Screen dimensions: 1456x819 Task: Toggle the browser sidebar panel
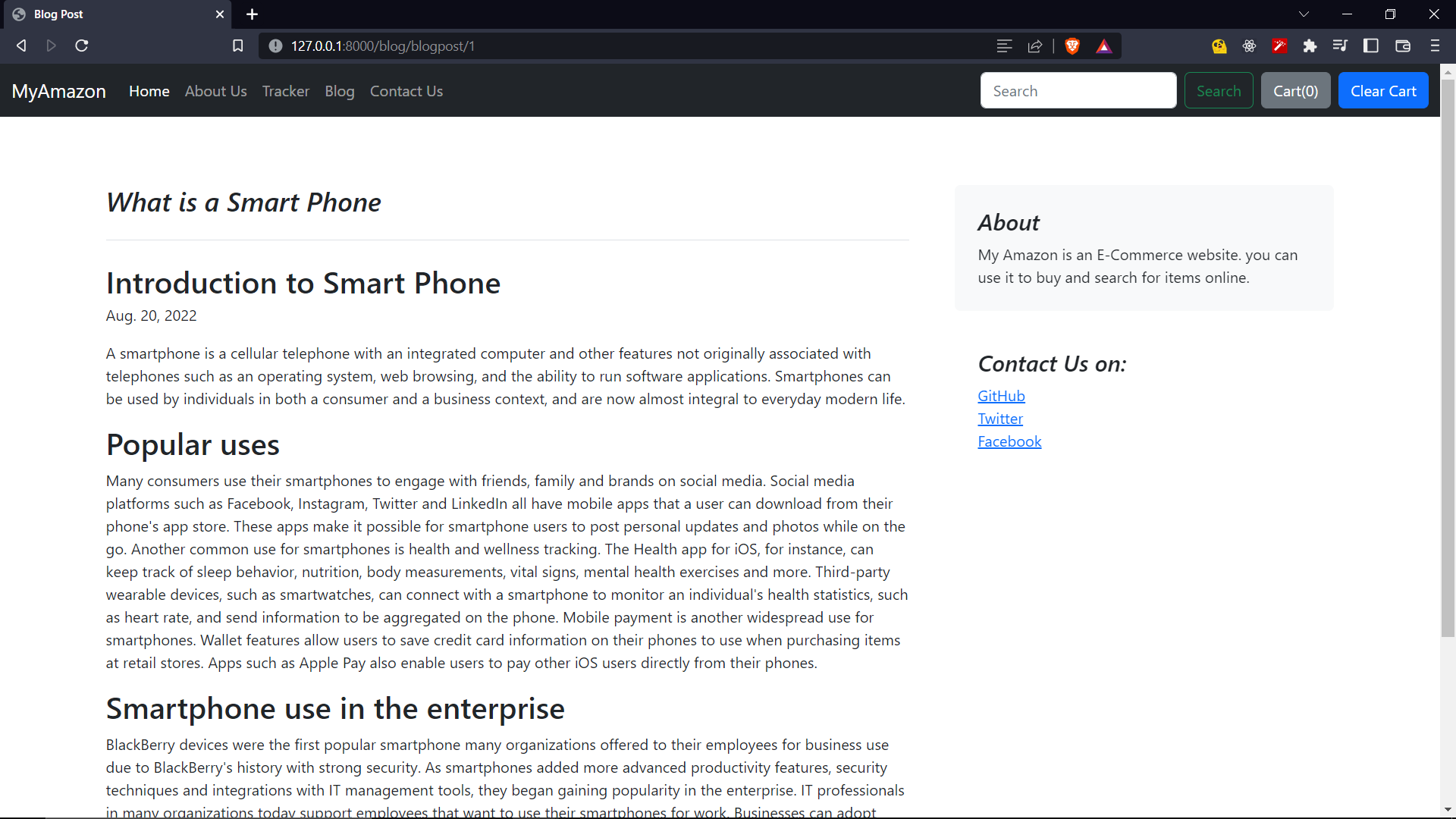[x=1370, y=45]
